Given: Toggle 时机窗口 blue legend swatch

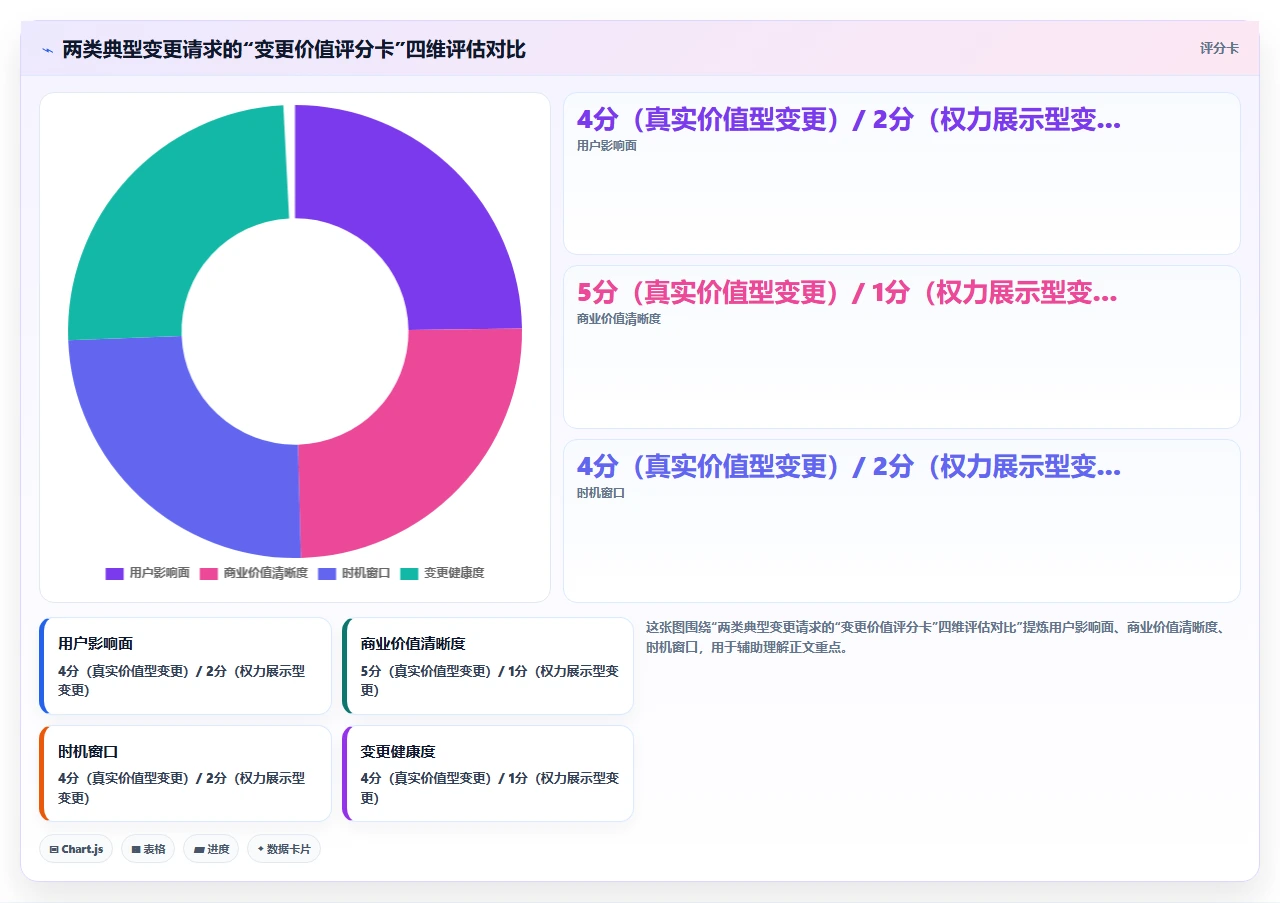Looking at the screenshot, I should point(327,573).
